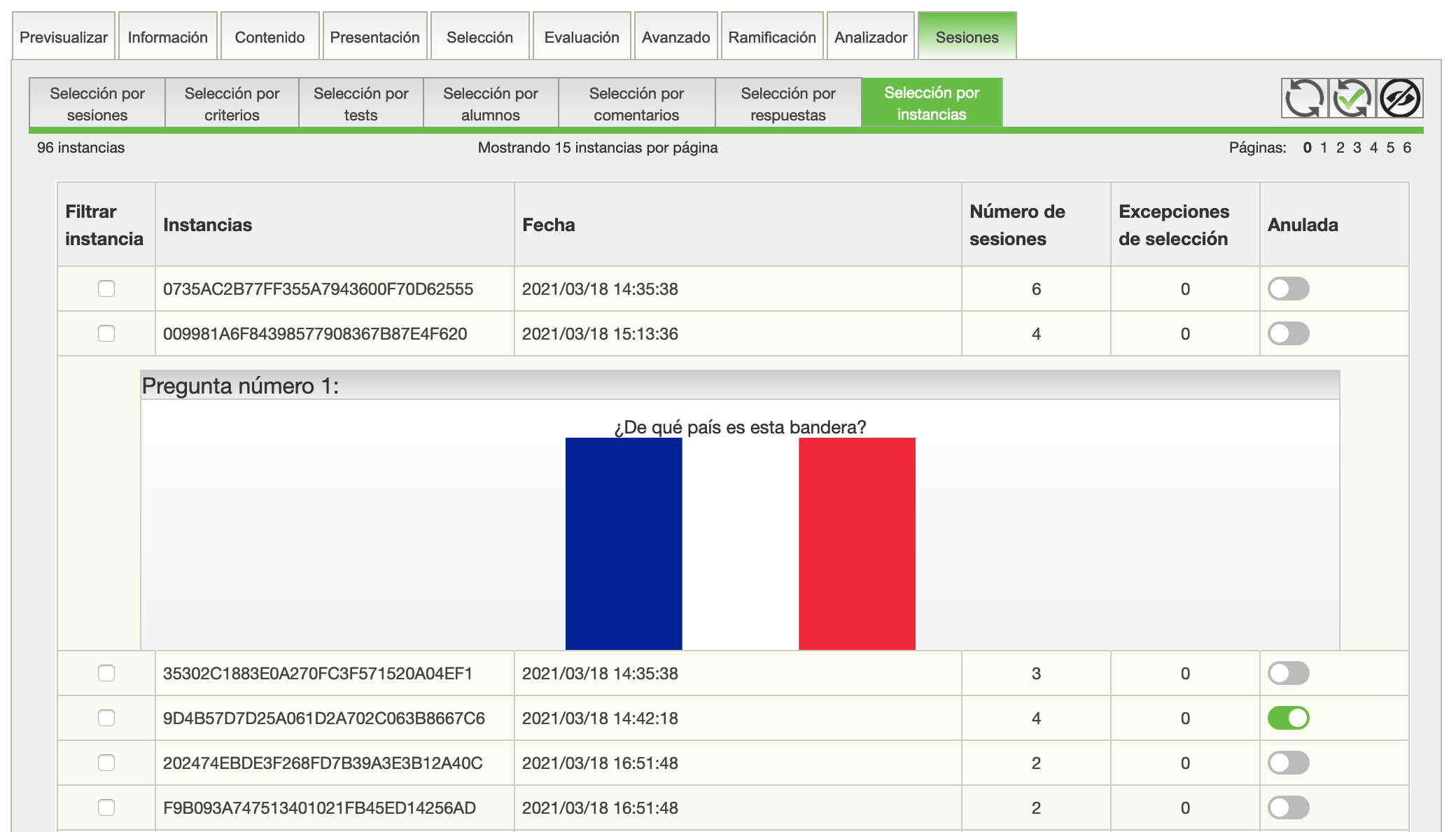Choose 'Selección por comentarios' sub-tab

(636, 104)
